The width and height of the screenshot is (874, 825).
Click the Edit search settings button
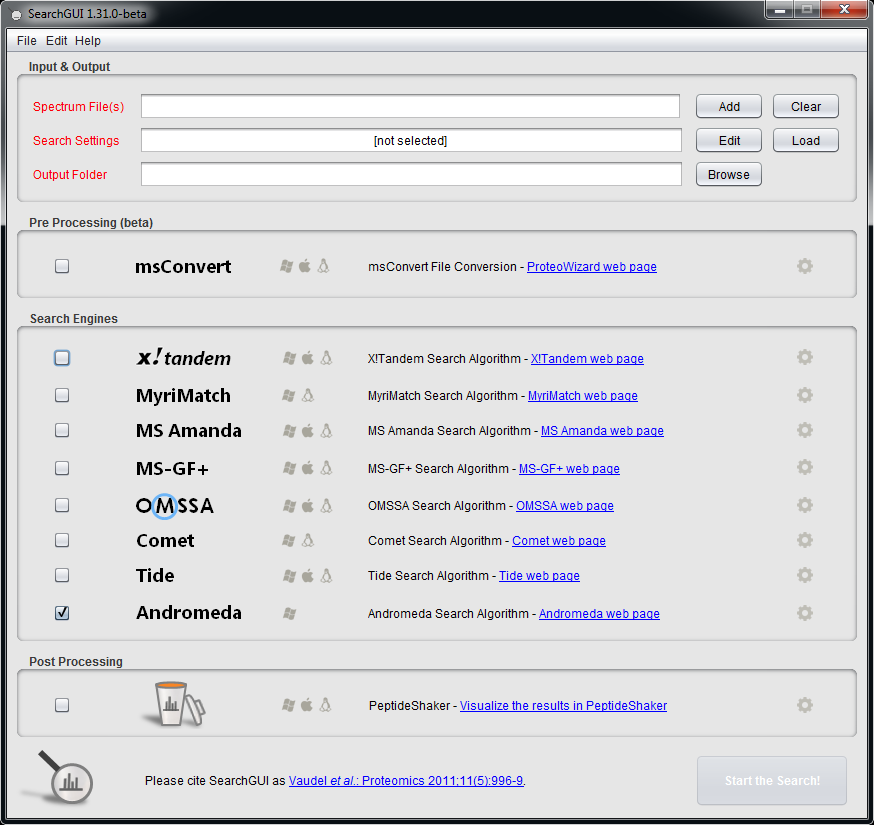pyautogui.click(x=729, y=140)
